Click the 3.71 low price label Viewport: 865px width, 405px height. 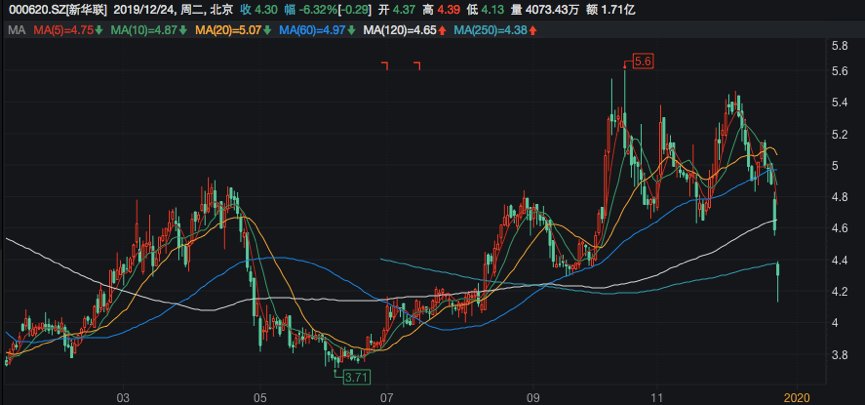355,377
